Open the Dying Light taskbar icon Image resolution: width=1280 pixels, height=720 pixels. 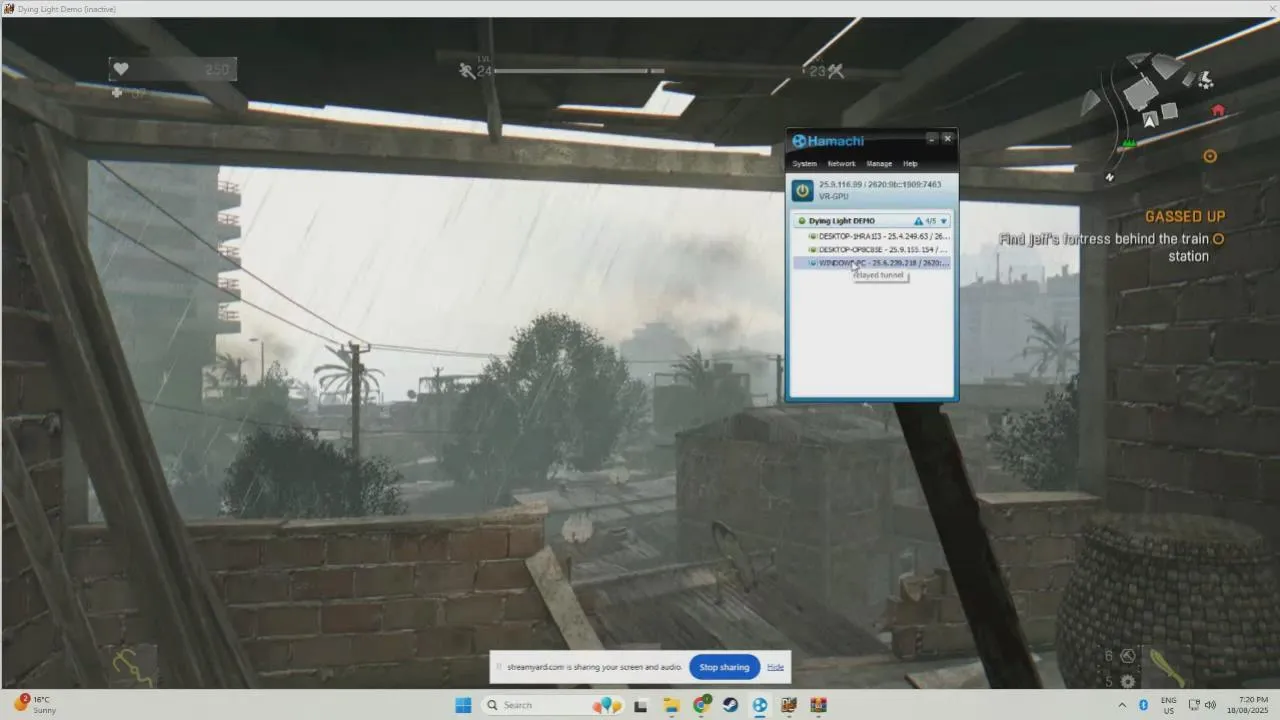[x=789, y=705]
